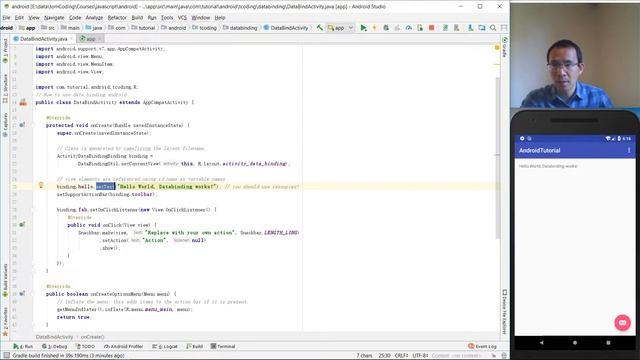Open the Build Variants side panel

(5, 280)
